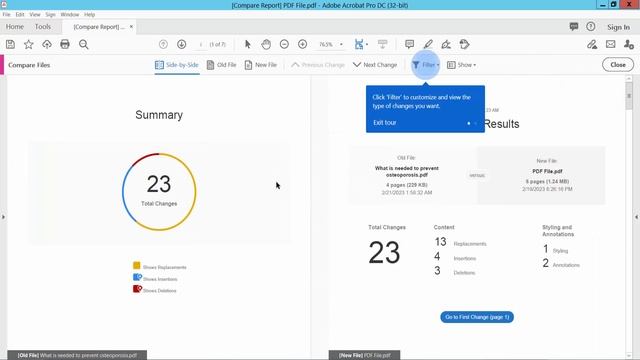Add a sticky note comment
640x360 pixels.
click(x=409, y=44)
